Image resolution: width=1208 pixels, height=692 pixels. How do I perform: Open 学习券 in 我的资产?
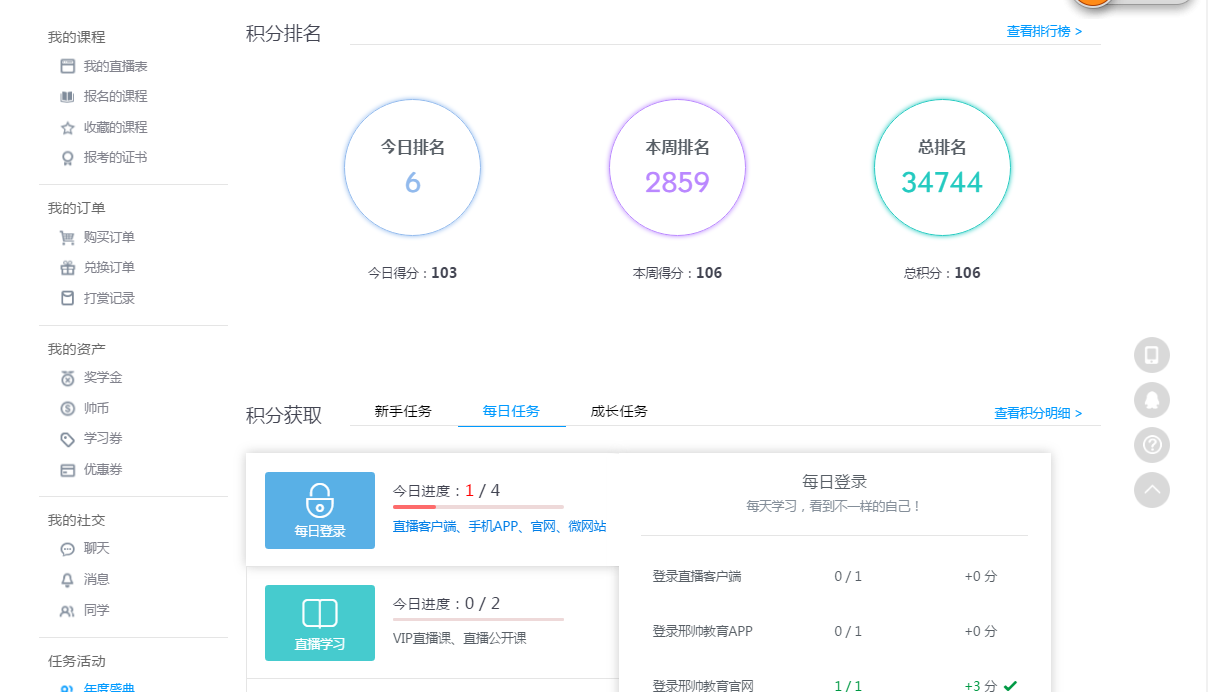click(102, 438)
